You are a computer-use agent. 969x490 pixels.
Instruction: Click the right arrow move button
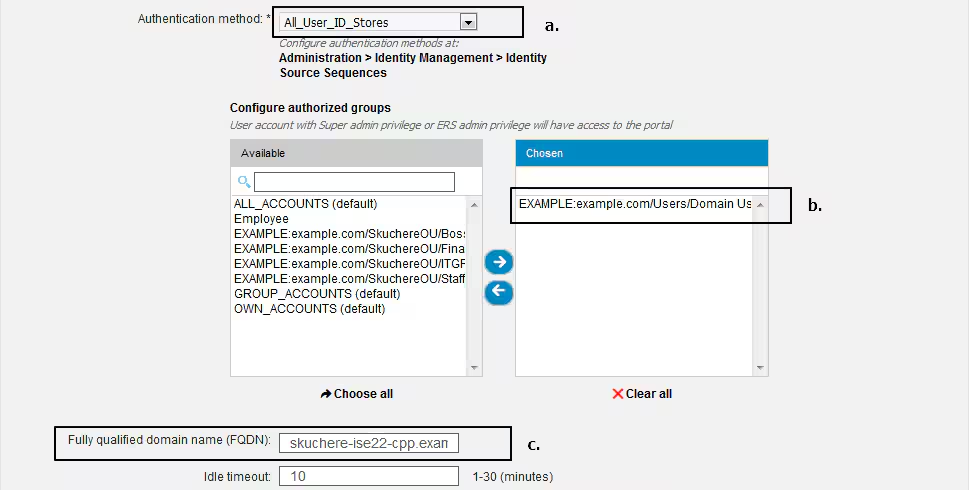click(498, 262)
